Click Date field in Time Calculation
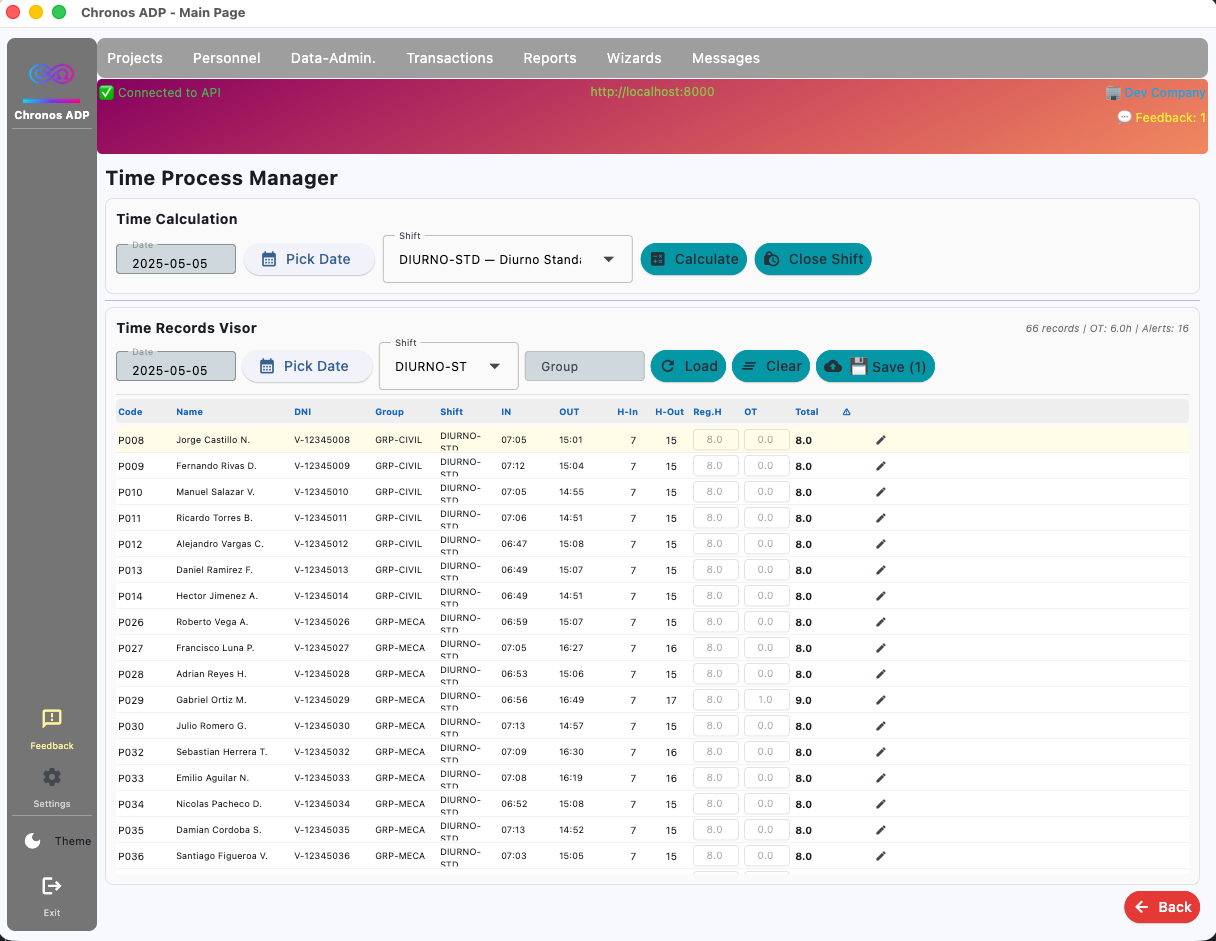The height and width of the screenshot is (941, 1216). [x=176, y=259]
